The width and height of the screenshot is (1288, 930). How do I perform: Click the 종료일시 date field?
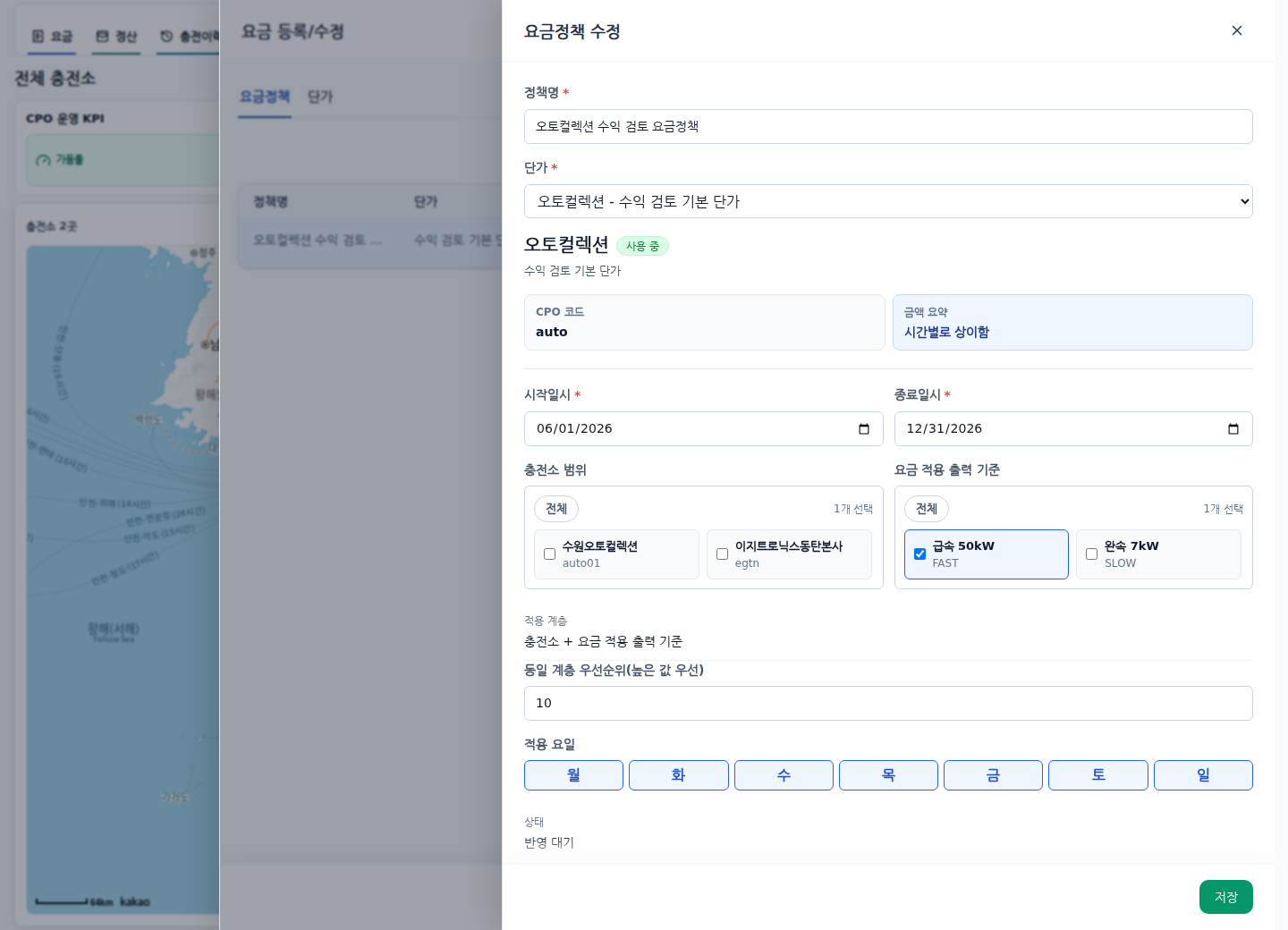pyautogui.click(x=1073, y=428)
